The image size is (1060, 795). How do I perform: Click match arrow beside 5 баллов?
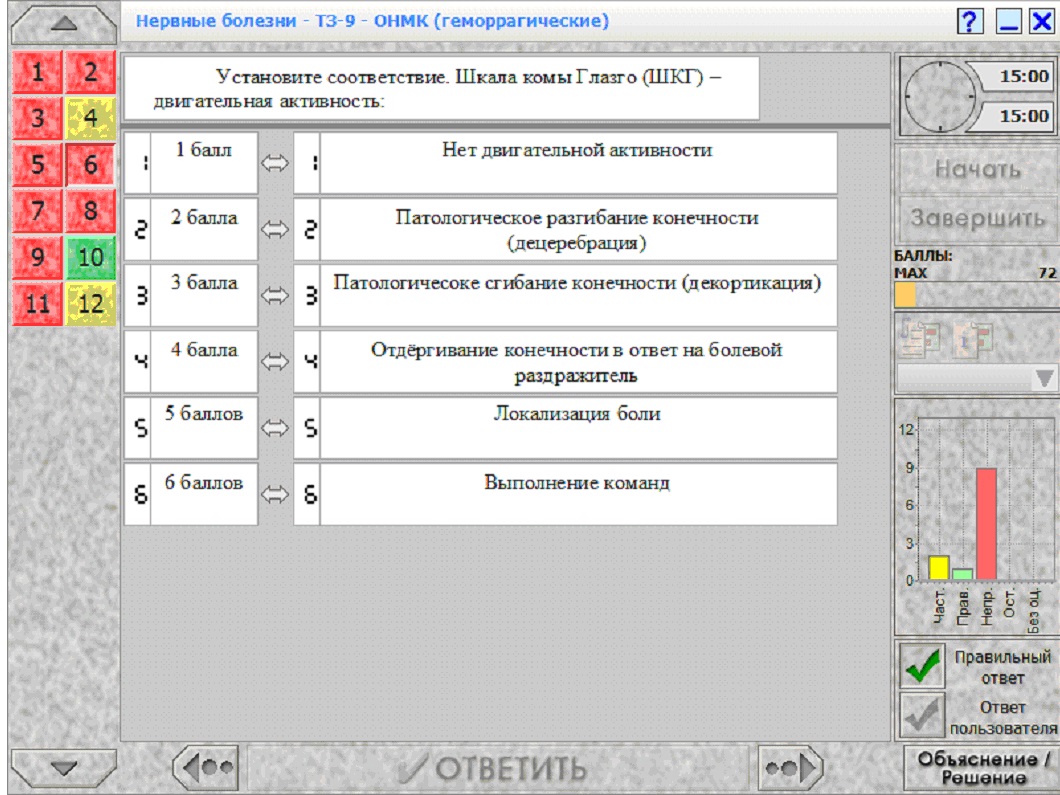275,428
